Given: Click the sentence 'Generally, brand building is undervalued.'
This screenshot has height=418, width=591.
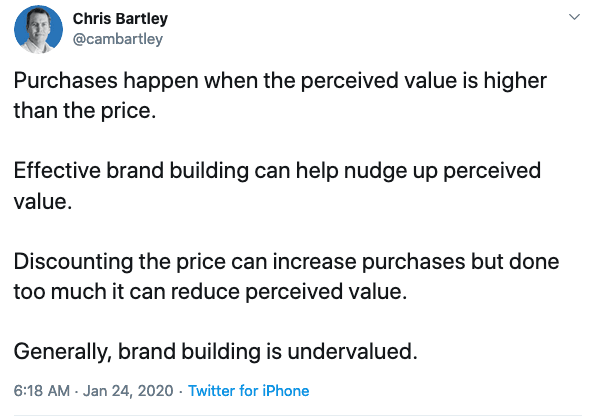Looking at the screenshot, I should (x=216, y=352).
